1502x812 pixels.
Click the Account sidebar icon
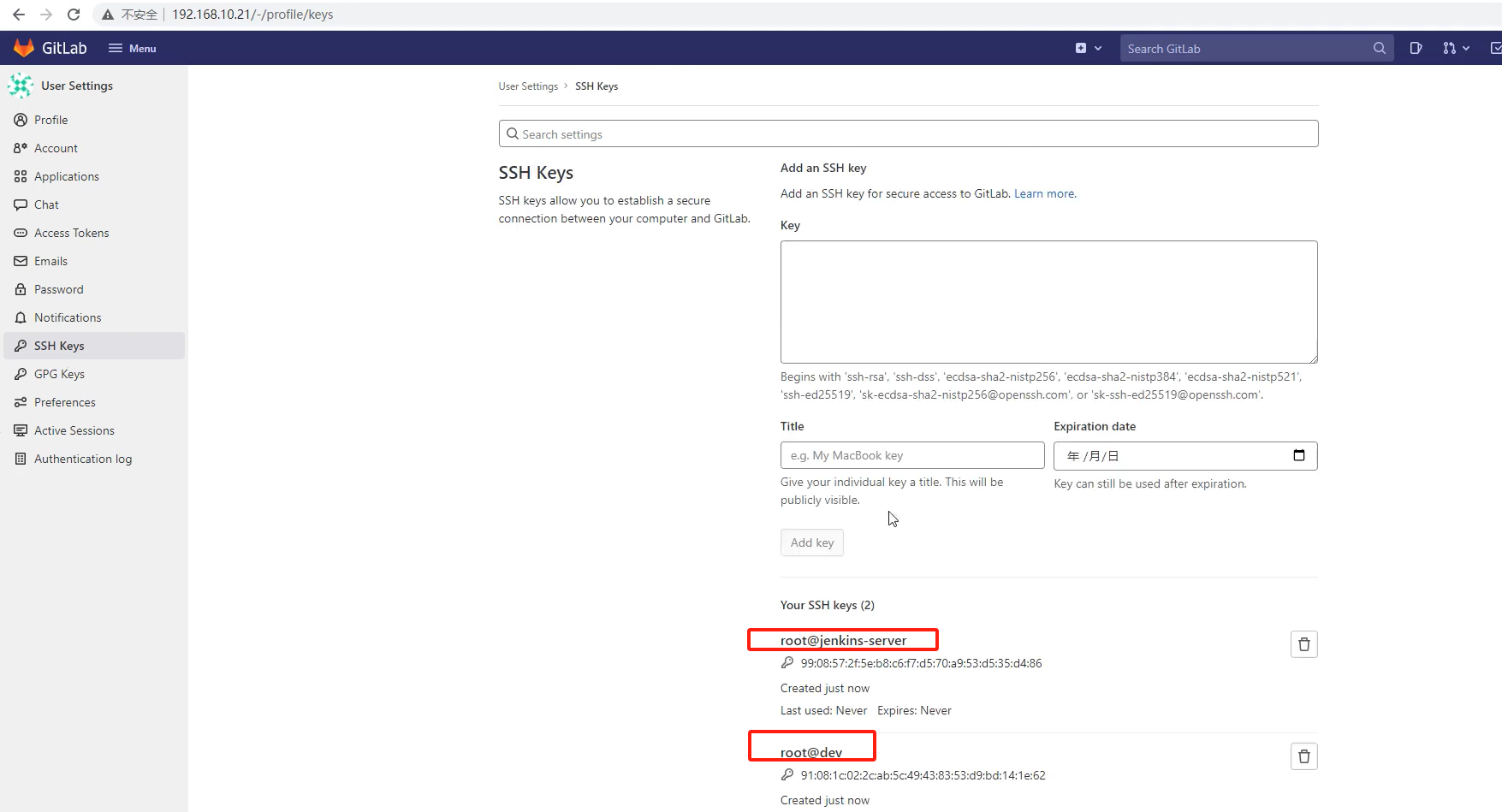tap(21, 148)
